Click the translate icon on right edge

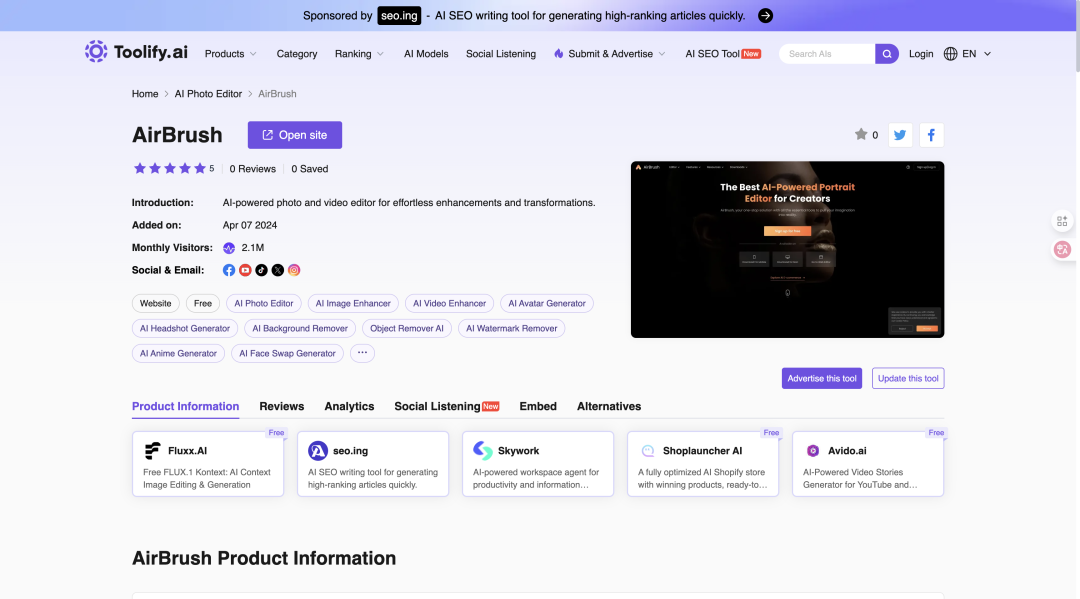point(1062,249)
